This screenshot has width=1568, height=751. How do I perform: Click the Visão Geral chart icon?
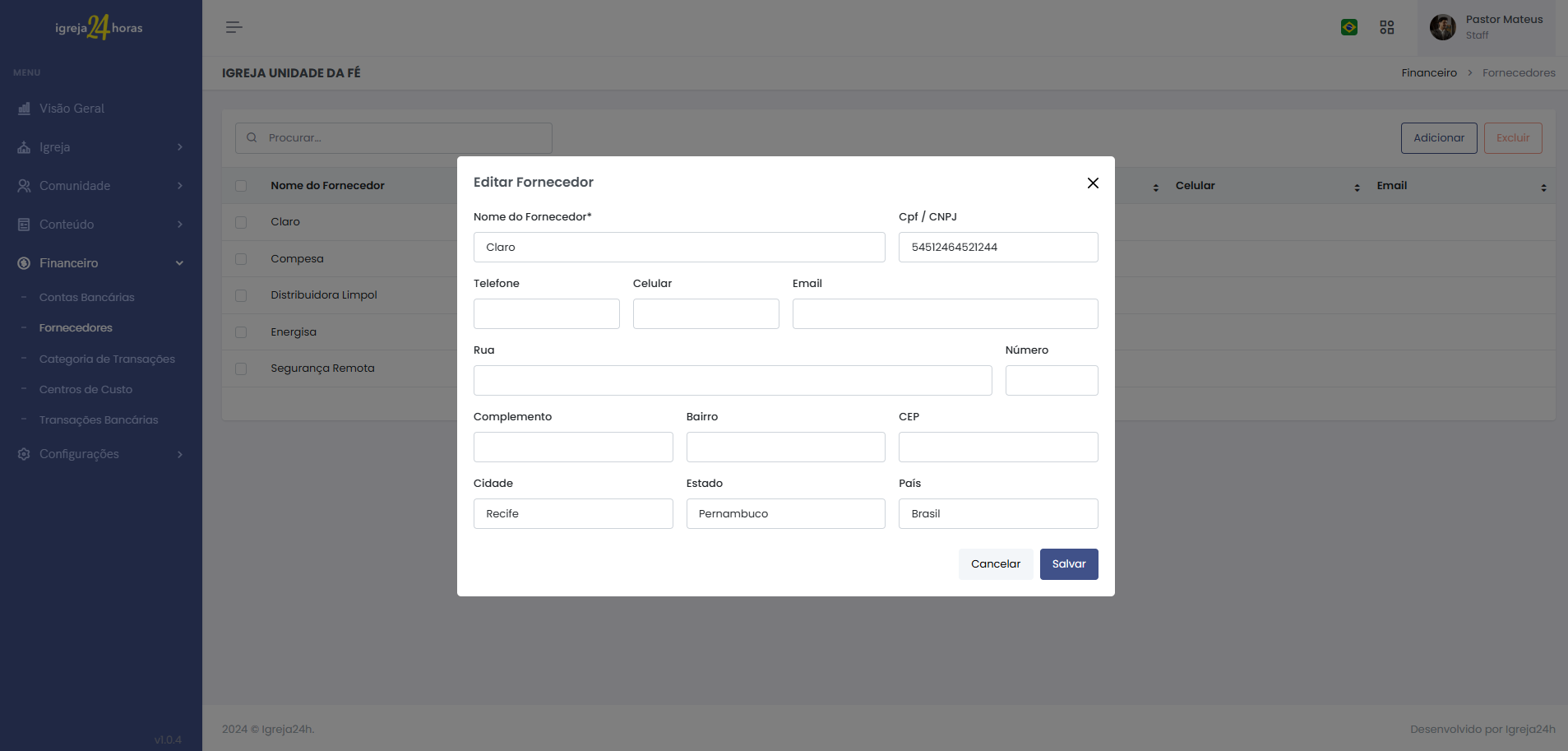click(24, 109)
